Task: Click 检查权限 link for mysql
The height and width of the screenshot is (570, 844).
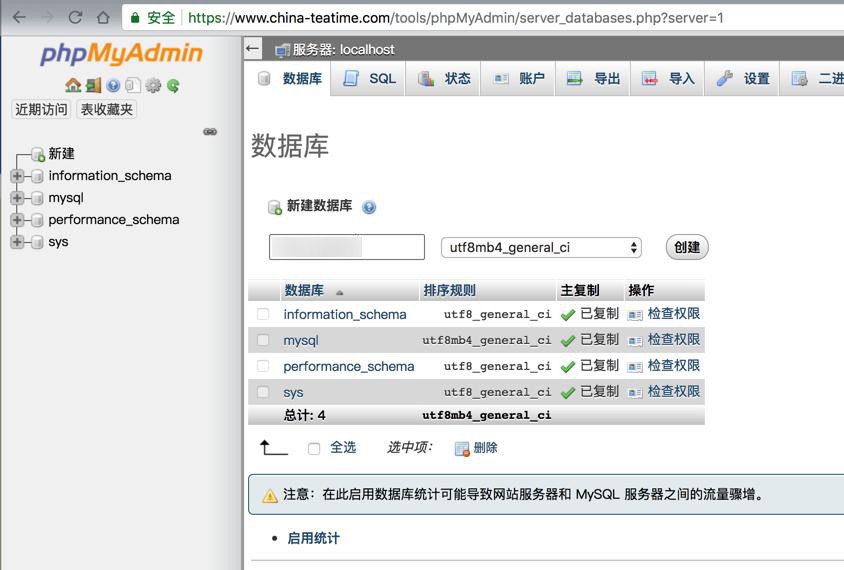Action: click(673, 340)
